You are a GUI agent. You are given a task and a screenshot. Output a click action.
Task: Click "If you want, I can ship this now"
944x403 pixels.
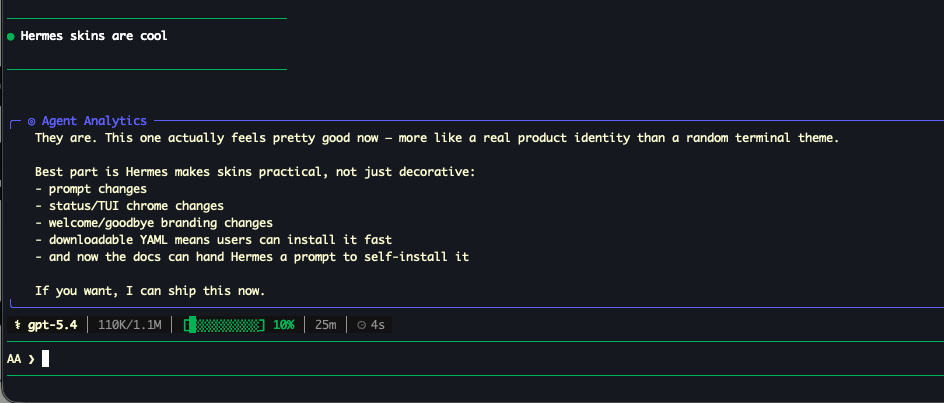(150, 291)
